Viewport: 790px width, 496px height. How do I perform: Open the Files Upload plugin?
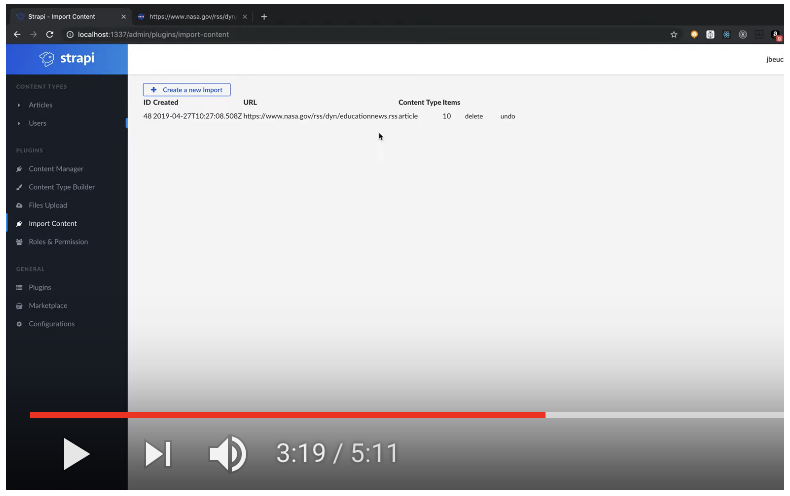point(48,205)
